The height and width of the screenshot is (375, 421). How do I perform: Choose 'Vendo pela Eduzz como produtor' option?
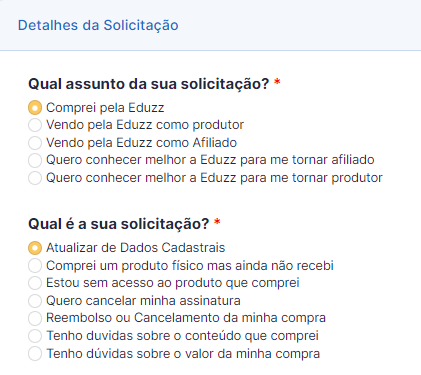click(x=35, y=125)
